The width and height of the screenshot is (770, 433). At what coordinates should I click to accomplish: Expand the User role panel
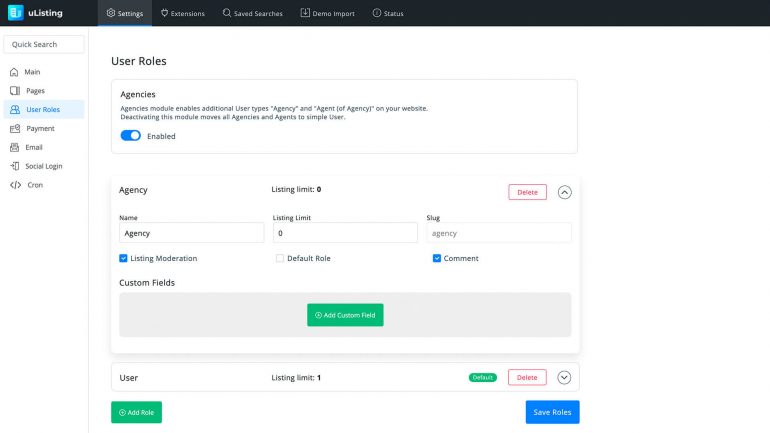coord(564,377)
